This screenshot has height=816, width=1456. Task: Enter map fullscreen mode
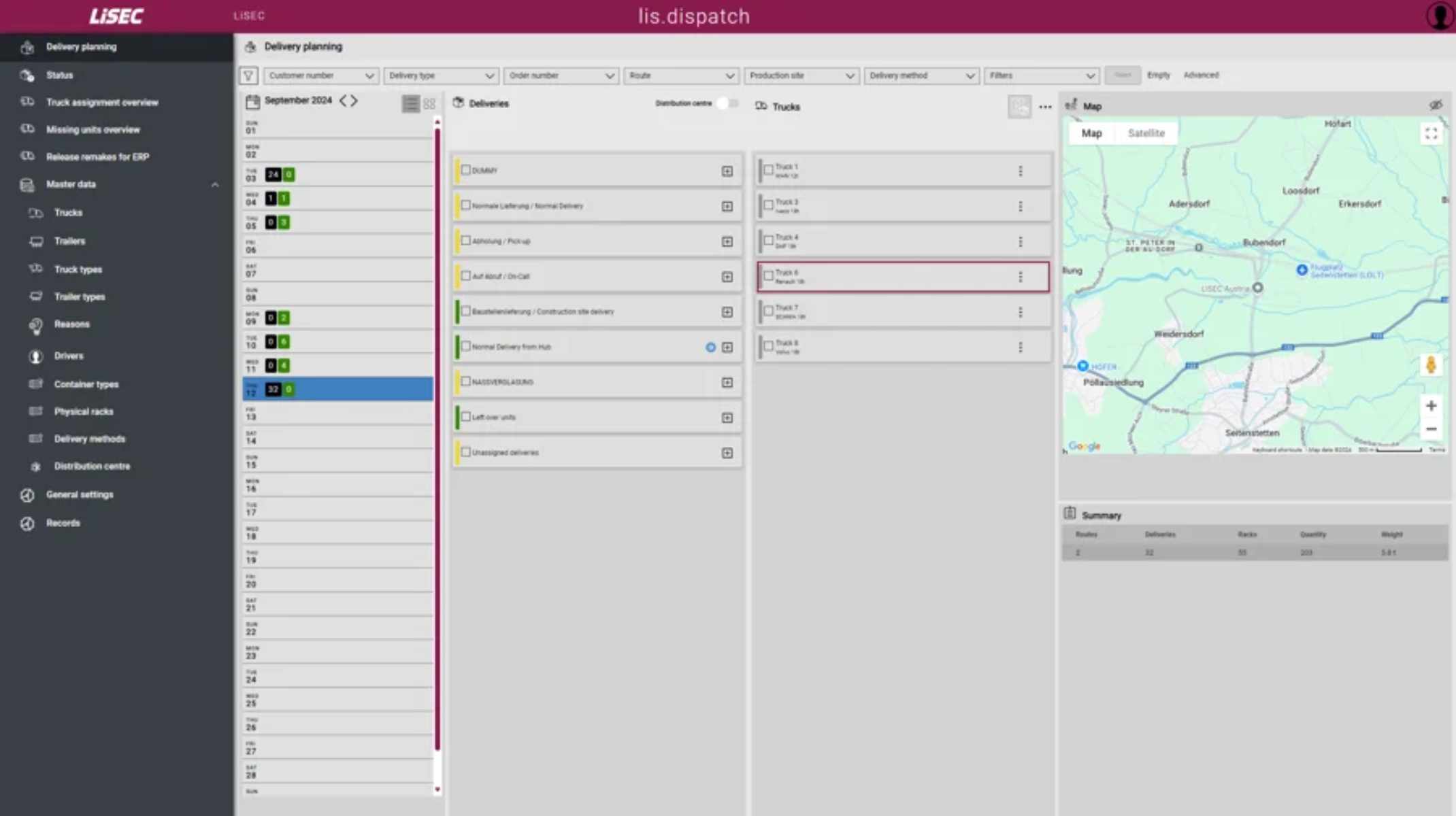pyautogui.click(x=1431, y=133)
